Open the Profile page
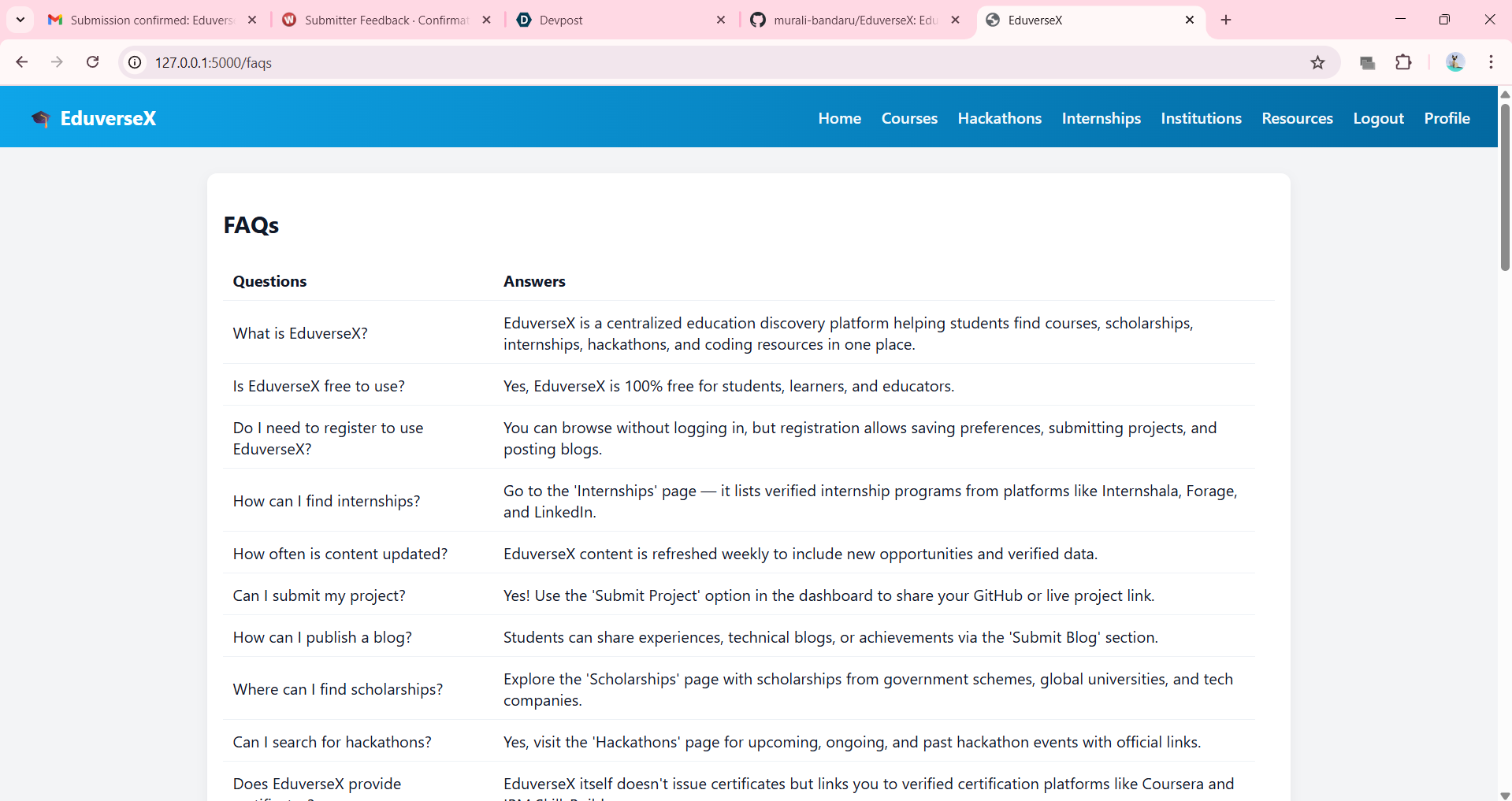 (1447, 118)
